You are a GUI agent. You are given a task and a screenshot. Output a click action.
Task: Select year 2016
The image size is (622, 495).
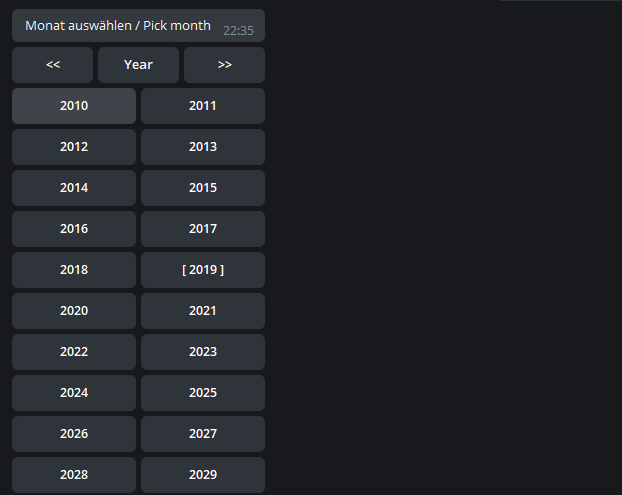point(74,229)
